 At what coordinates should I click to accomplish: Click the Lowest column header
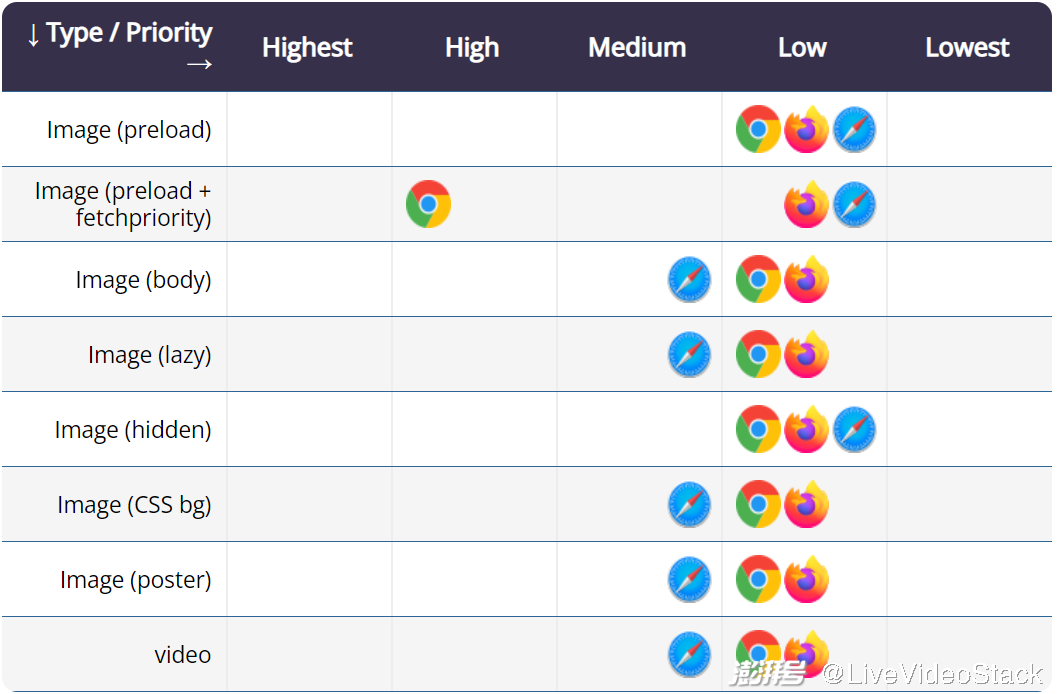[967, 48]
